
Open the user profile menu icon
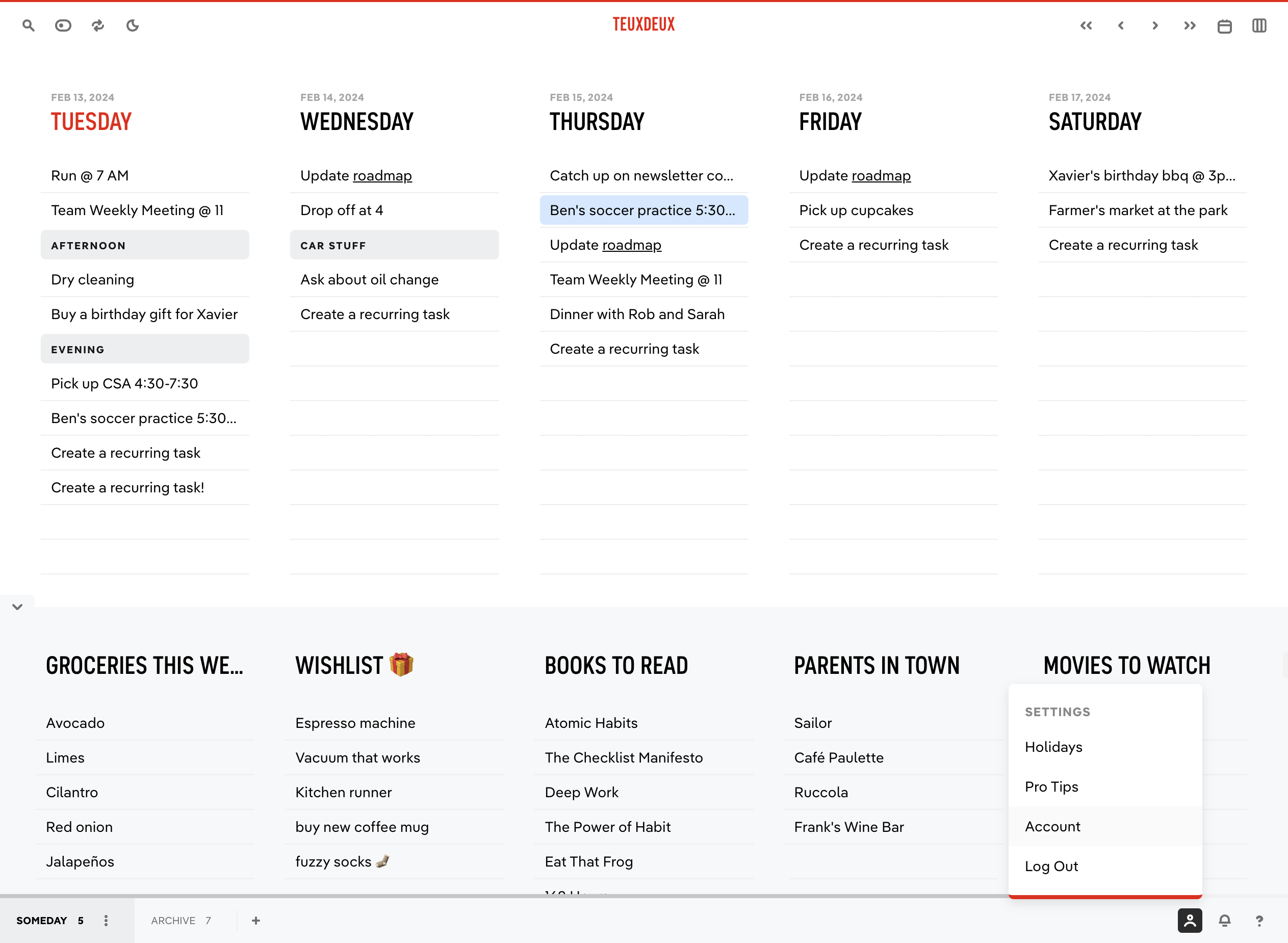(1190, 920)
